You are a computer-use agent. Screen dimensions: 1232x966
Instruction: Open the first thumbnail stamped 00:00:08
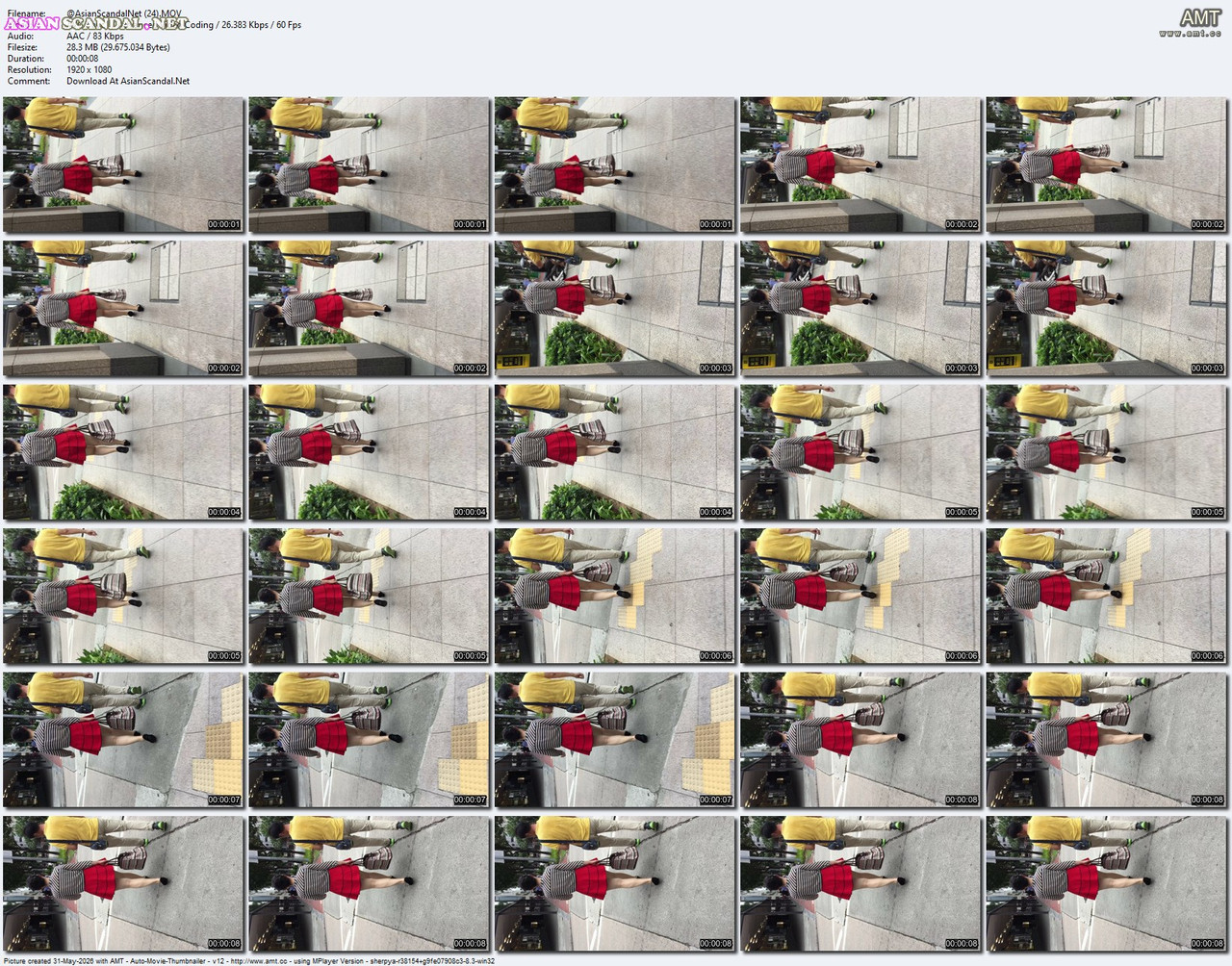(860, 740)
